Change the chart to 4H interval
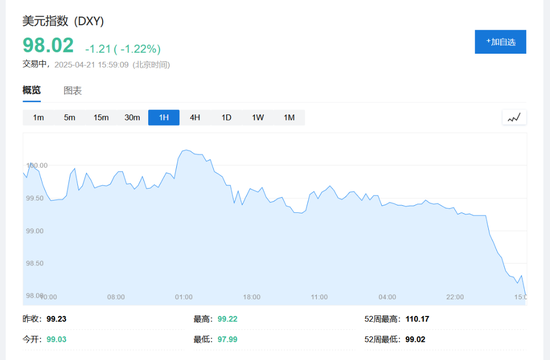 (x=195, y=118)
